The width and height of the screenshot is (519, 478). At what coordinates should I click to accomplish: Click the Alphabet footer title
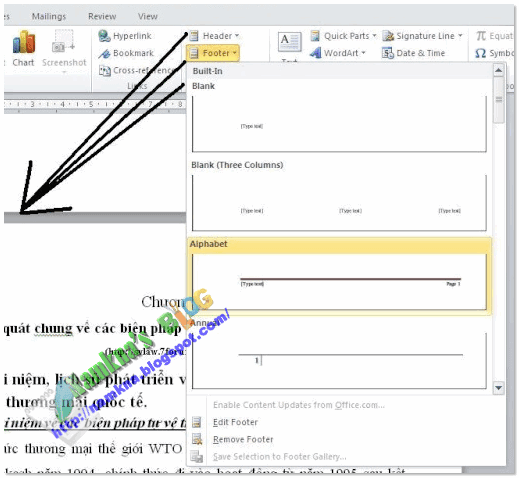pyautogui.click(x=208, y=244)
